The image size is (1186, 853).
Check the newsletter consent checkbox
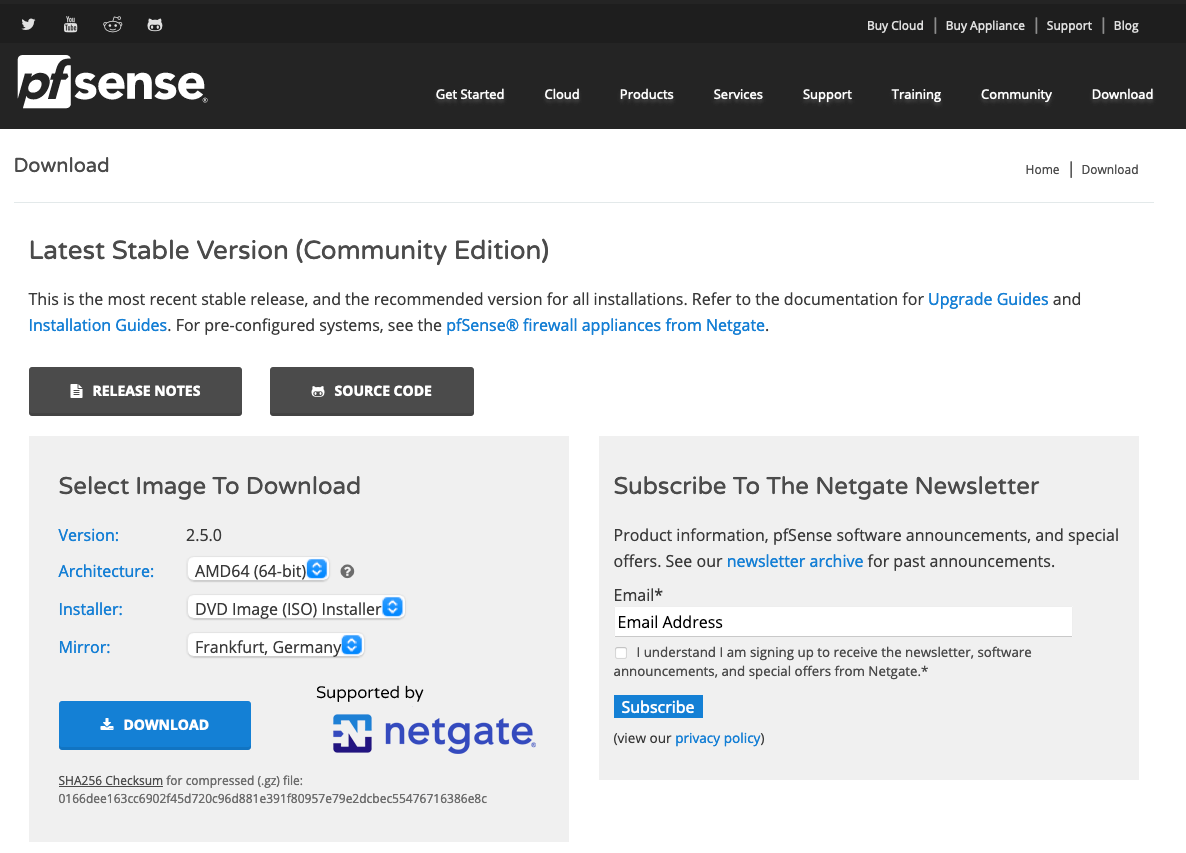point(621,653)
